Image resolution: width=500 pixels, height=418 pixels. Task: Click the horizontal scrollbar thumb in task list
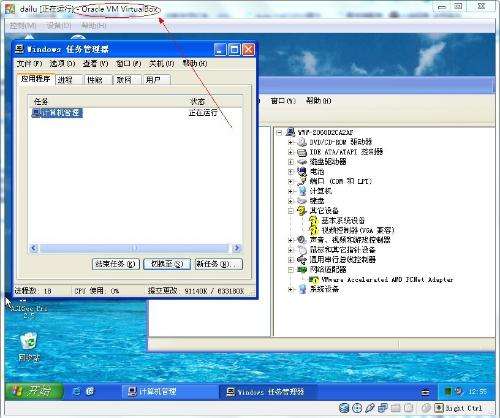pos(134,248)
